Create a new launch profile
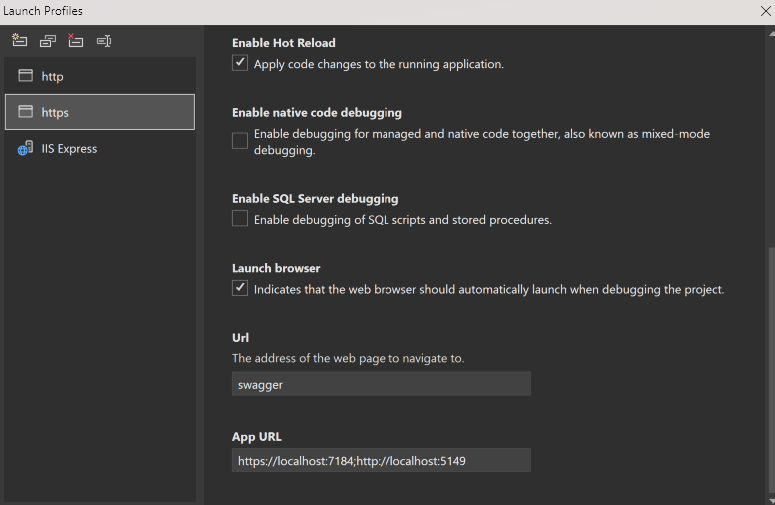Viewport: 775px width, 505px height. [19, 40]
